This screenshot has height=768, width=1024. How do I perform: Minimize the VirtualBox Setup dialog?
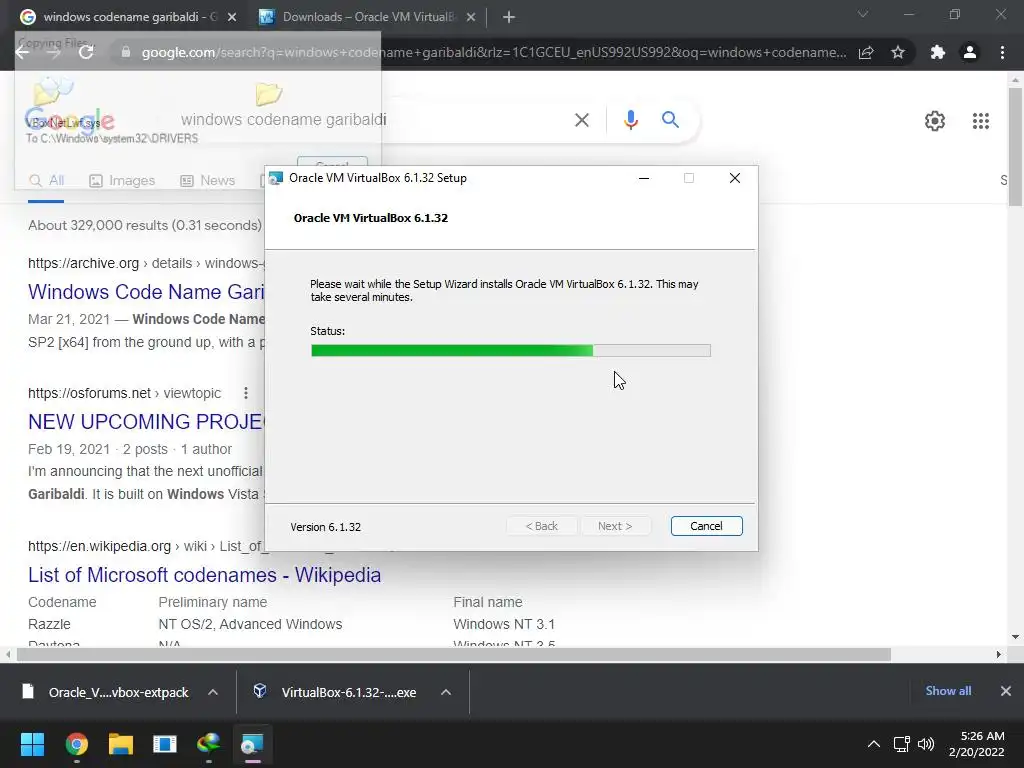(644, 178)
